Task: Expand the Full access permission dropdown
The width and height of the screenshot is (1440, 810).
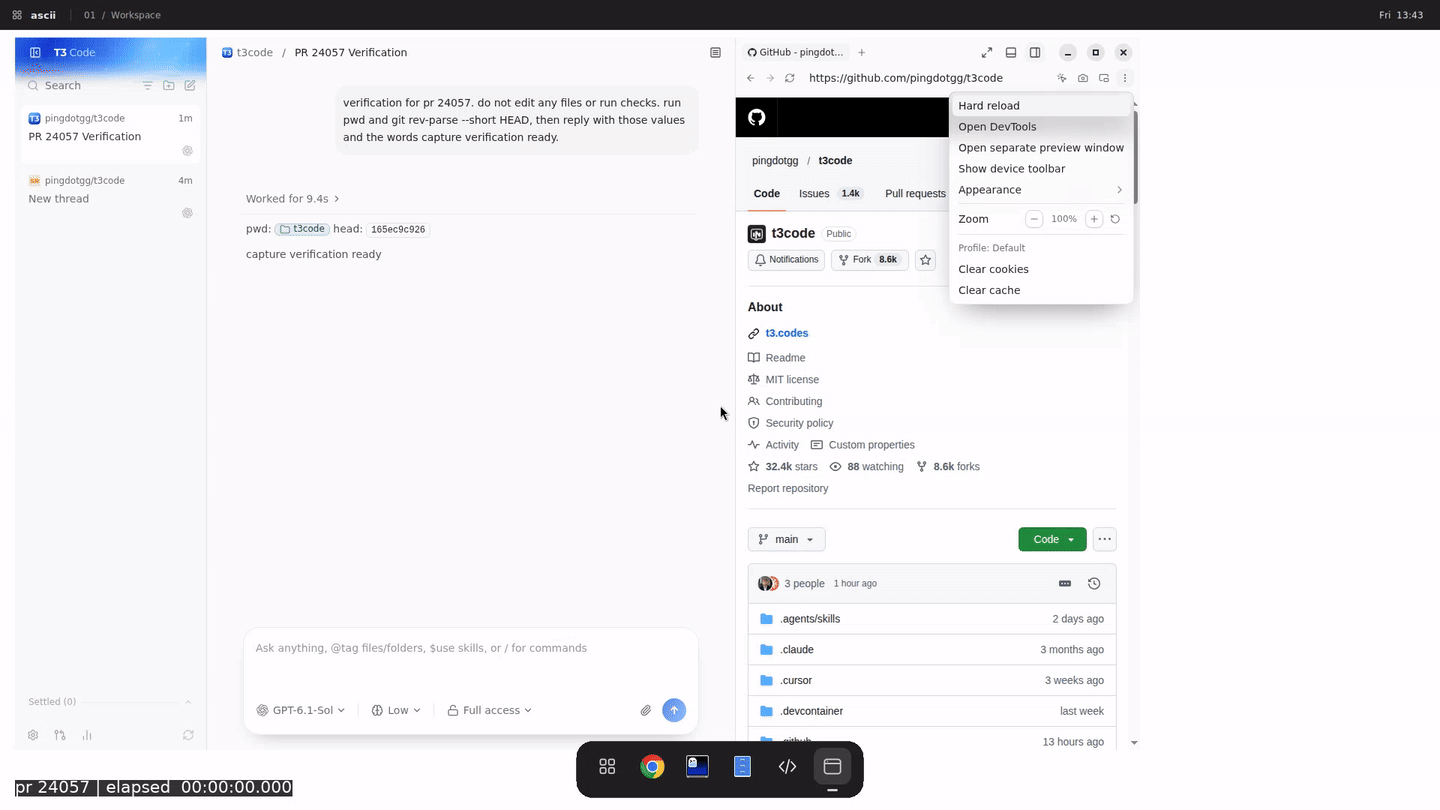Action: [x=489, y=710]
